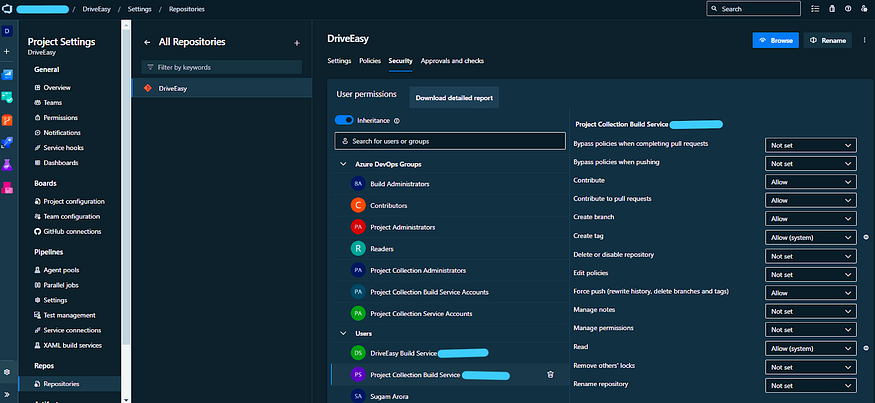This screenshot has width=875, height=403.
Task: Select the user Sugam Arora
Action: click(450, 396)
